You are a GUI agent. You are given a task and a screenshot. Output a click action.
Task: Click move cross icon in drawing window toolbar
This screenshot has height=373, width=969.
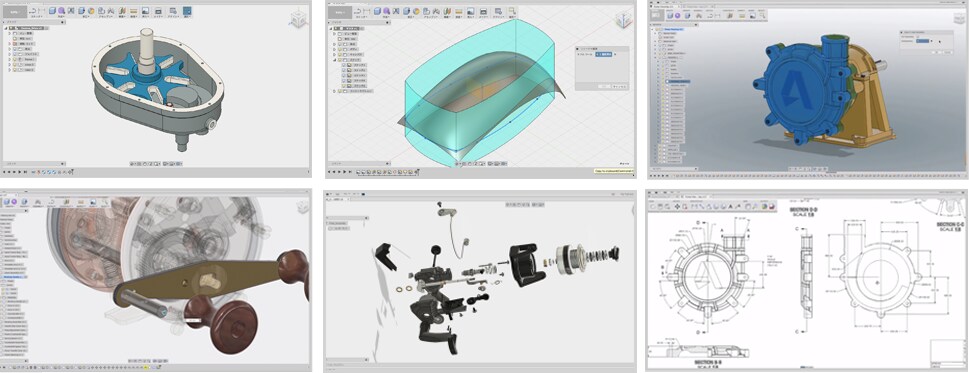[677, 206]
